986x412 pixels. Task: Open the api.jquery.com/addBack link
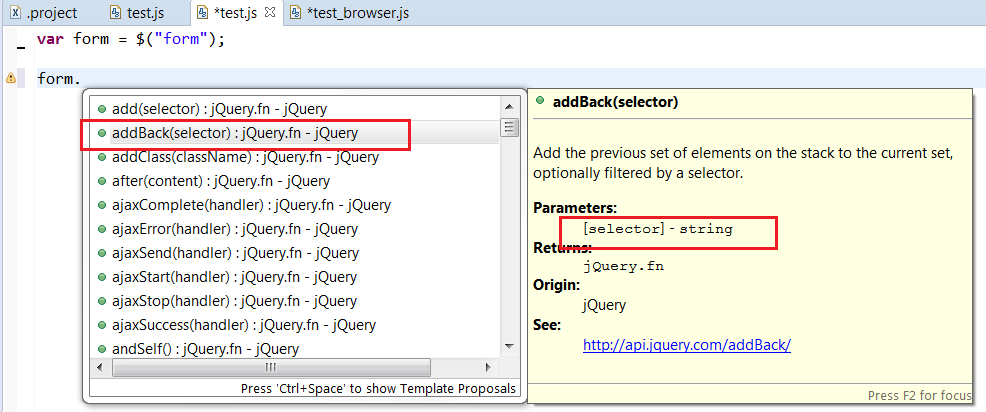(687, 344)
